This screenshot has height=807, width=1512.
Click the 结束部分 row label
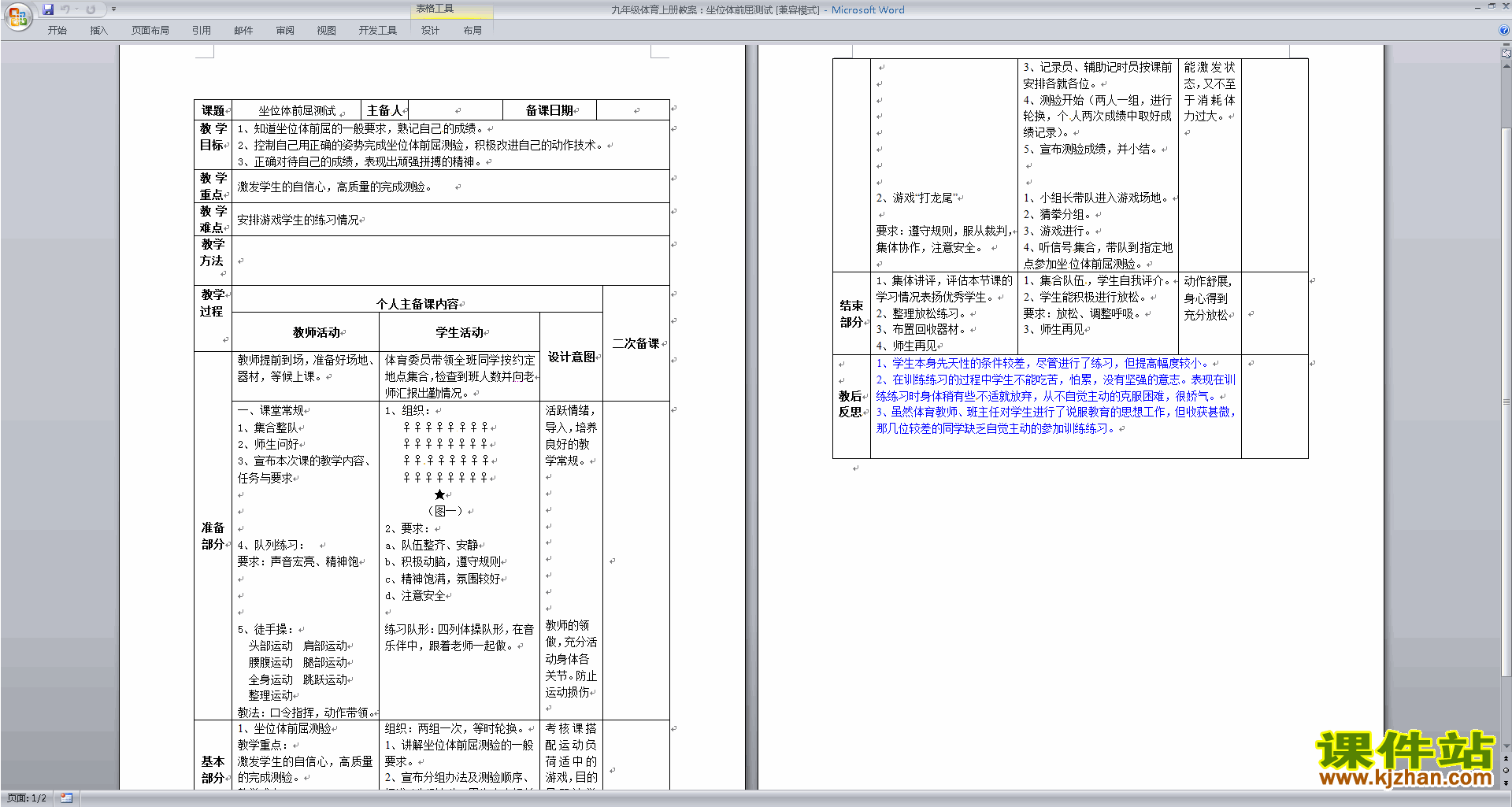click(x=851, y=313)
